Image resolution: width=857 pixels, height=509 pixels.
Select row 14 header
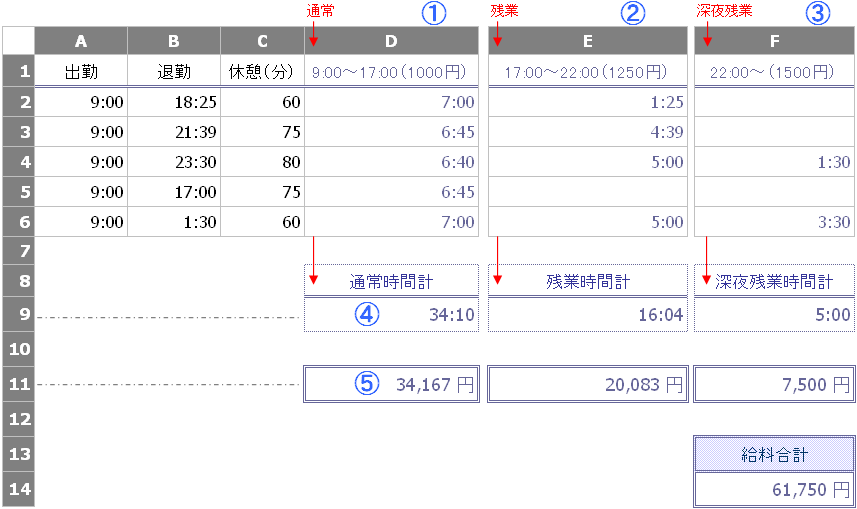coord(19,489)
